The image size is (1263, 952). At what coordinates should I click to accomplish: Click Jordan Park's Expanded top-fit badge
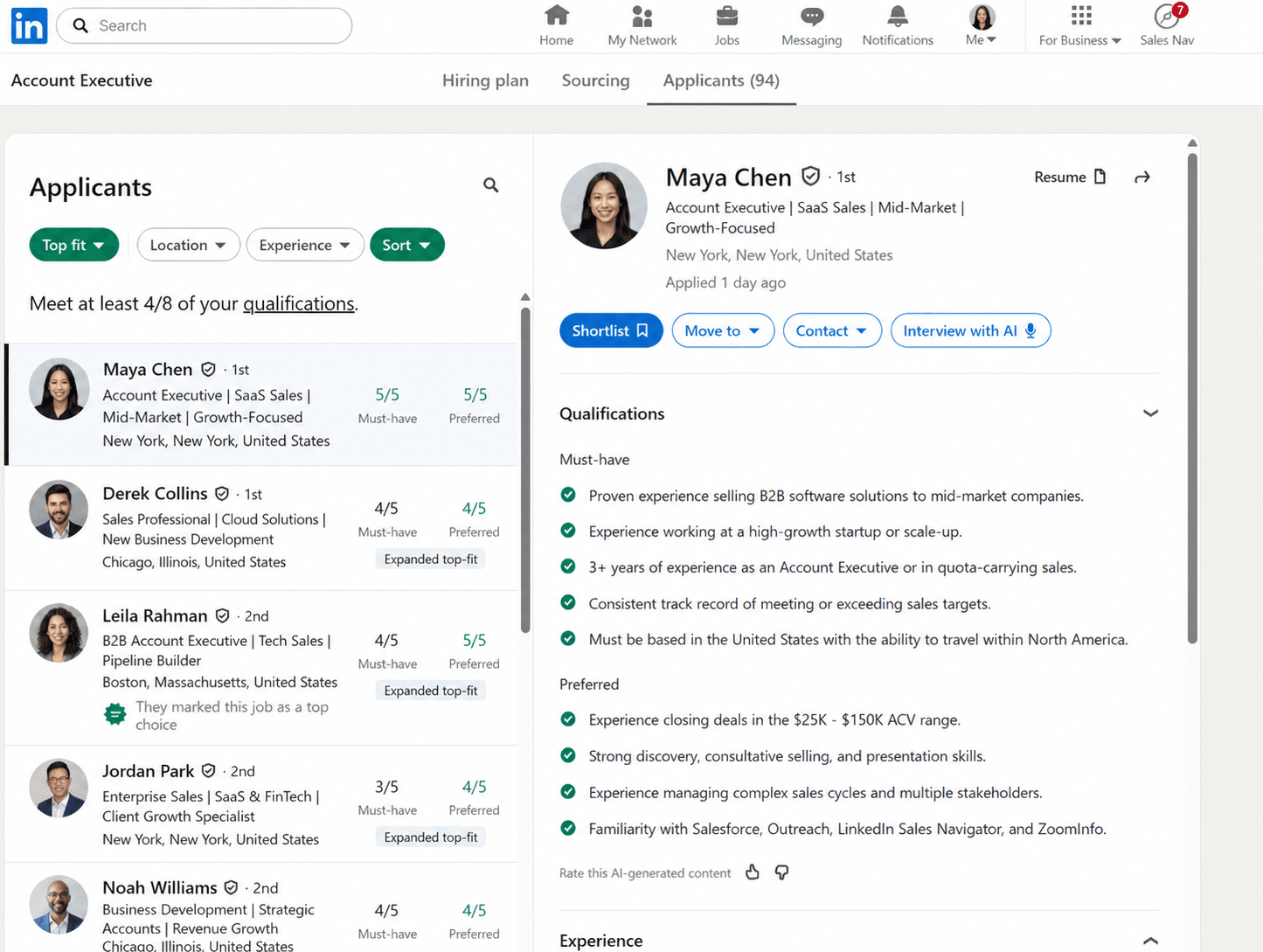click(431, 837)
